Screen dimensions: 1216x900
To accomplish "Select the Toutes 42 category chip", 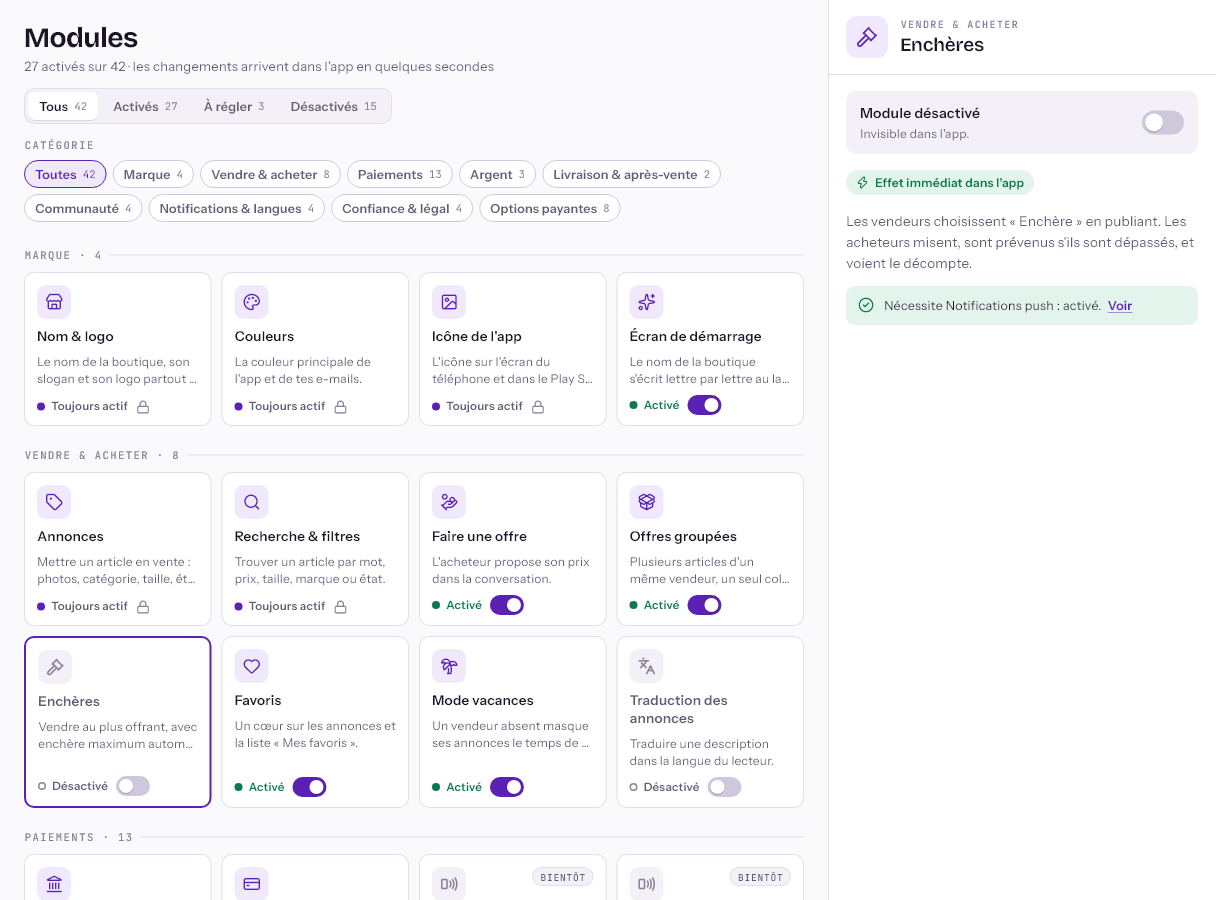I will coord(65,174).
